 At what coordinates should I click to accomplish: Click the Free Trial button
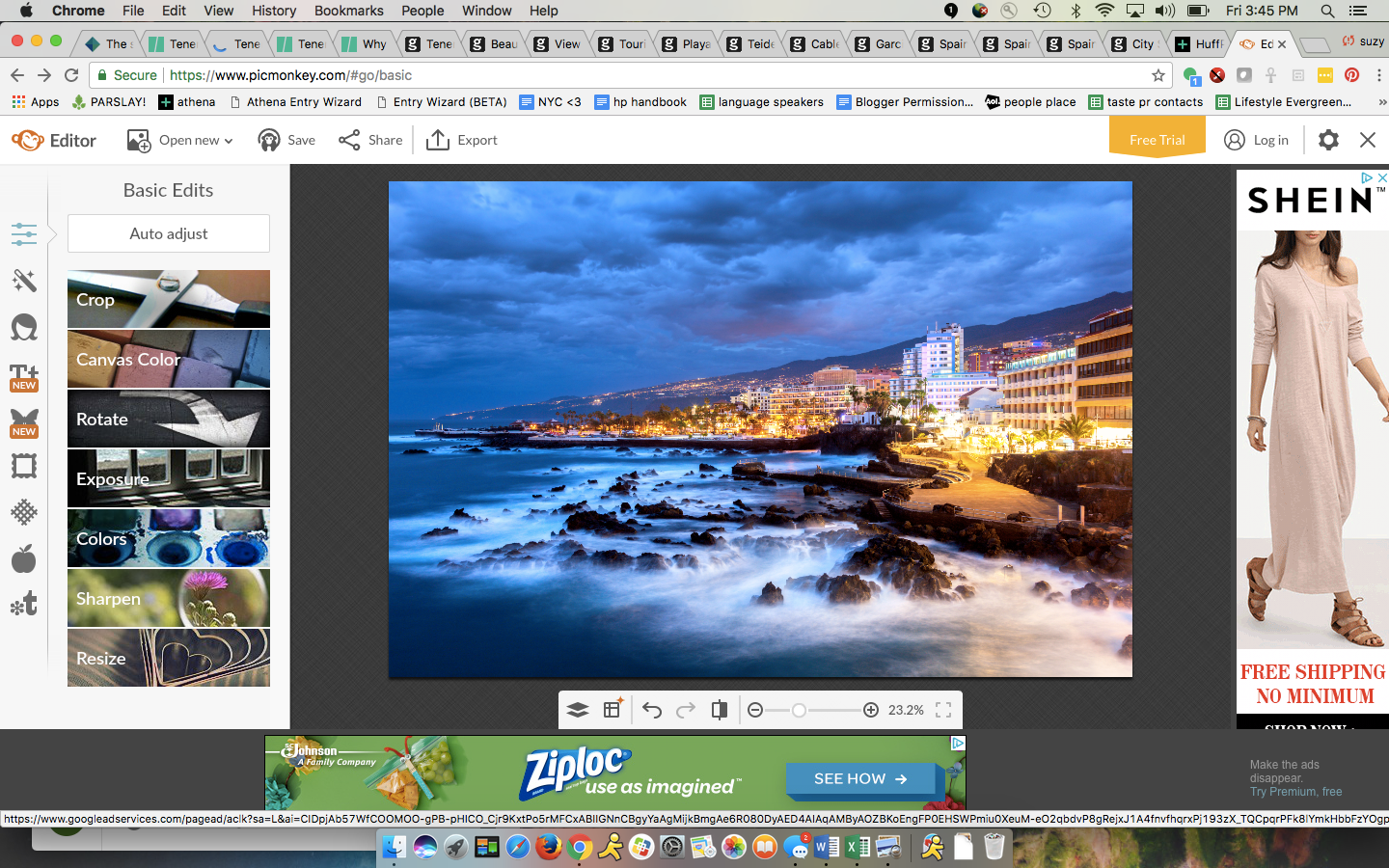1157,140
